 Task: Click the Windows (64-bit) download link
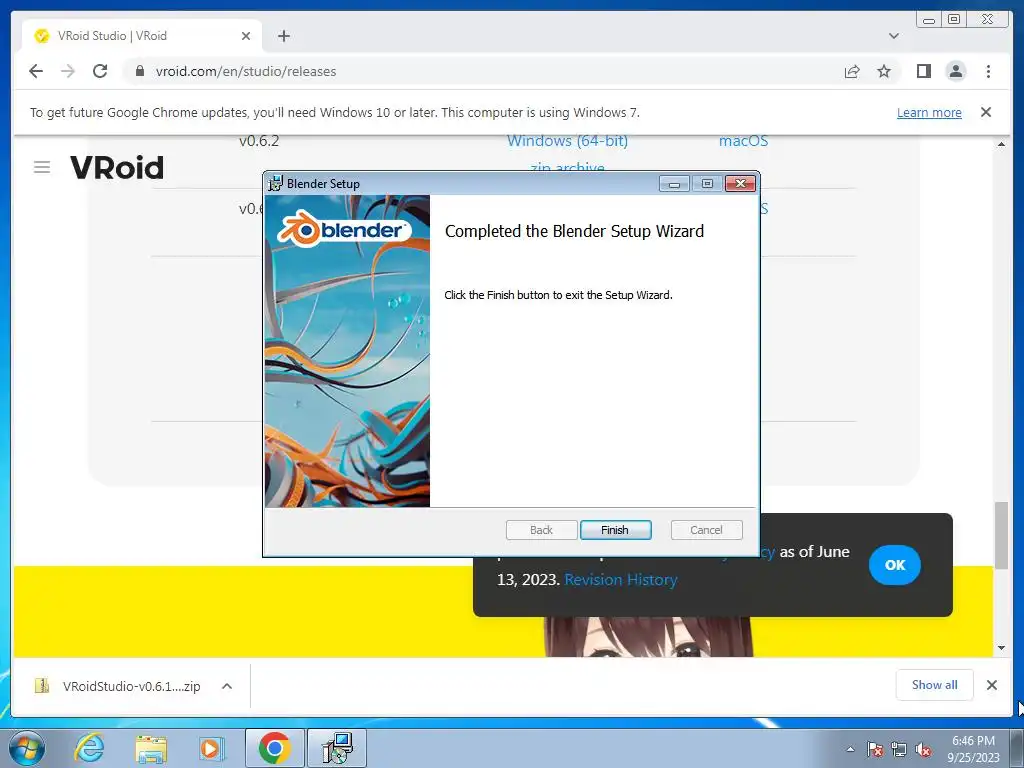click(x=567, y=141)
